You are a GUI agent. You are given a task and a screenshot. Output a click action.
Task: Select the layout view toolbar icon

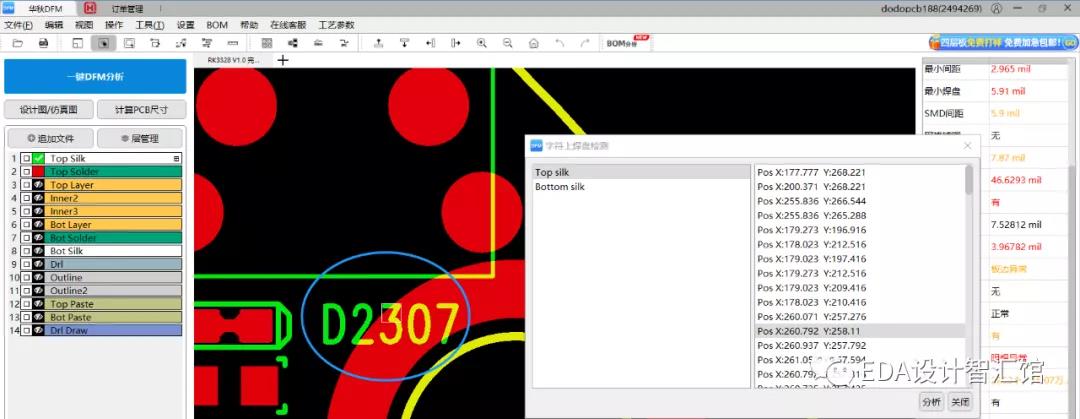coord(77,43)
